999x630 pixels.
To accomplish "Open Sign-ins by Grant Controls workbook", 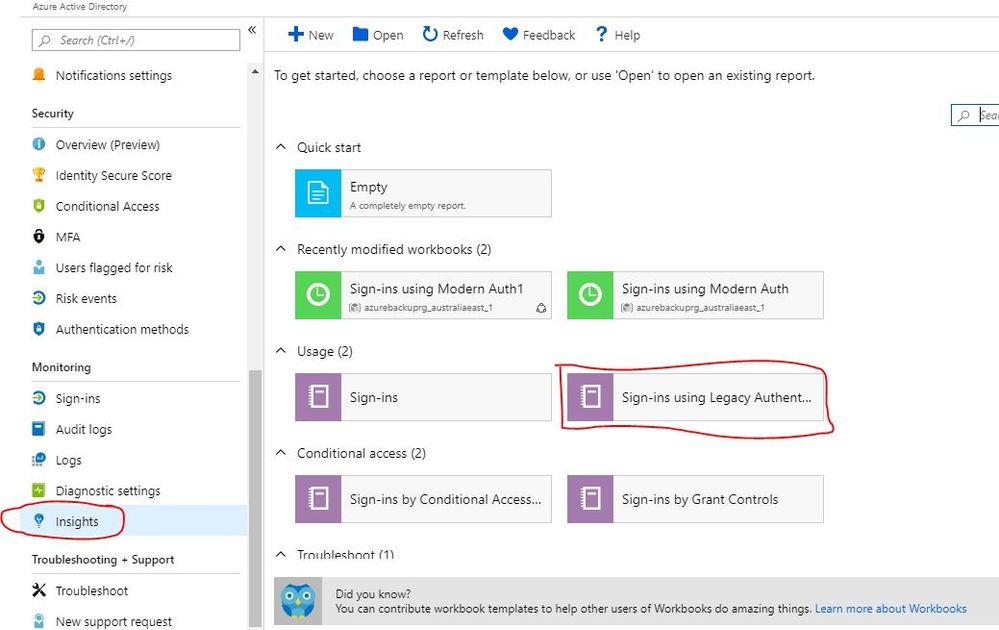I will click(695, 499).
